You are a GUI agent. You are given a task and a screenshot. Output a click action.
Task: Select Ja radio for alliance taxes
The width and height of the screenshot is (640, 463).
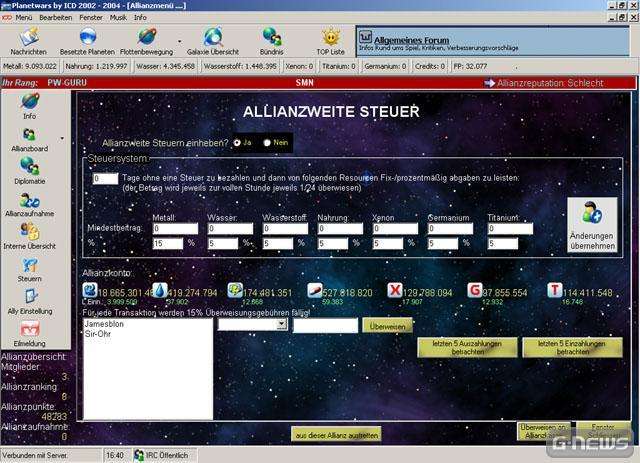(x=237, y=143)
